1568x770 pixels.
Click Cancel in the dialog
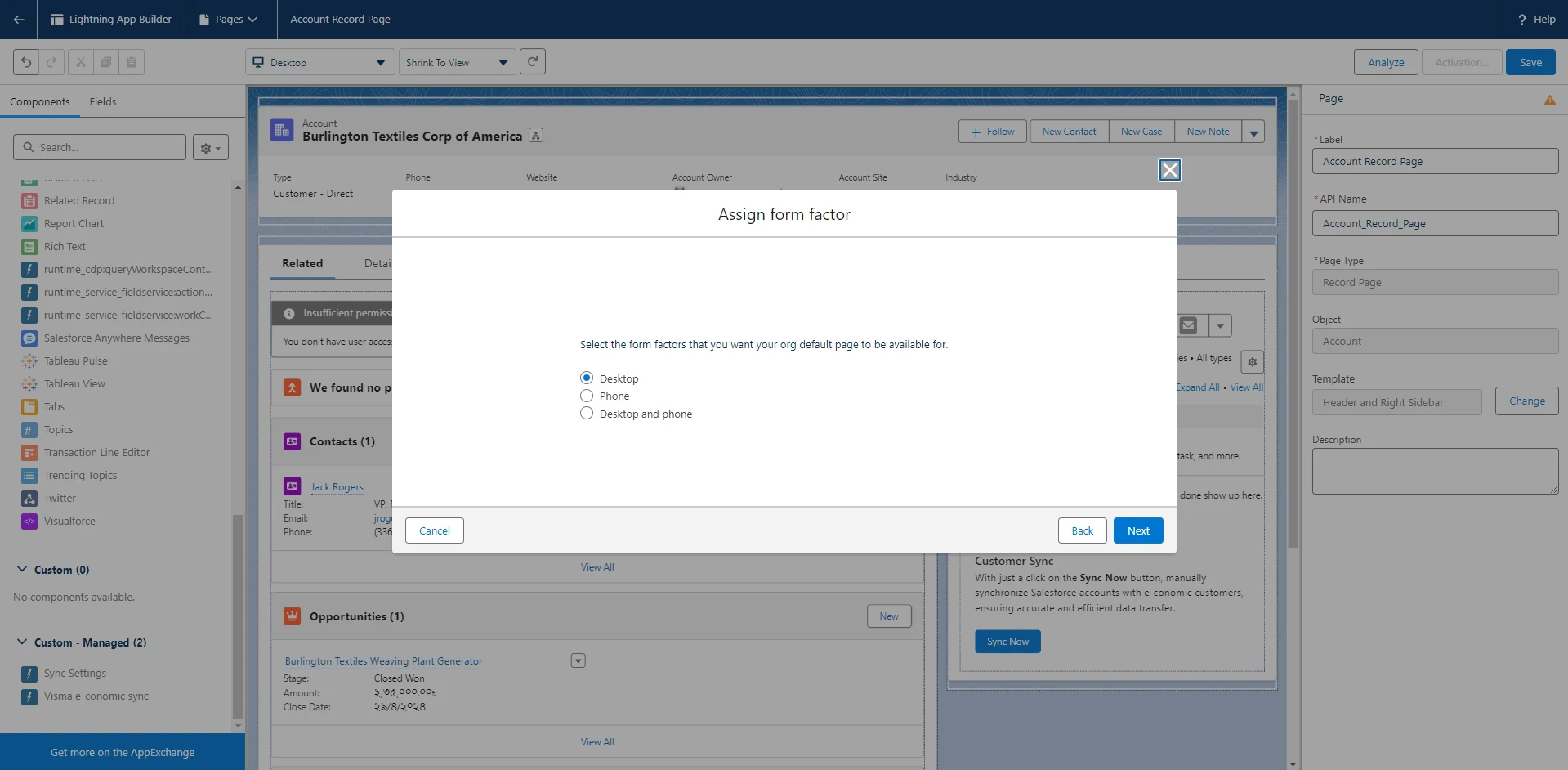click(435, 530)
